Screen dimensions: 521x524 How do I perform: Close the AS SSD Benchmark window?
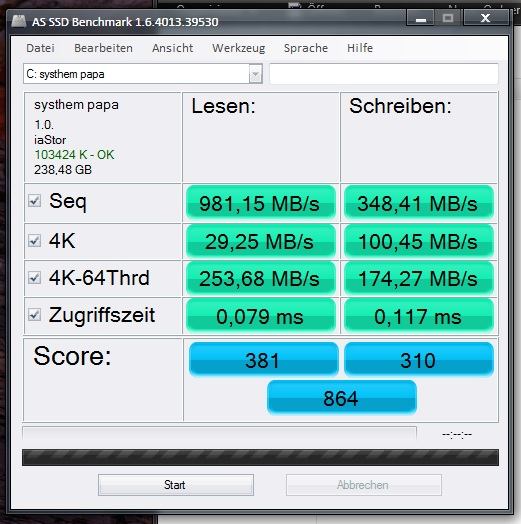(x=486, y=18)
